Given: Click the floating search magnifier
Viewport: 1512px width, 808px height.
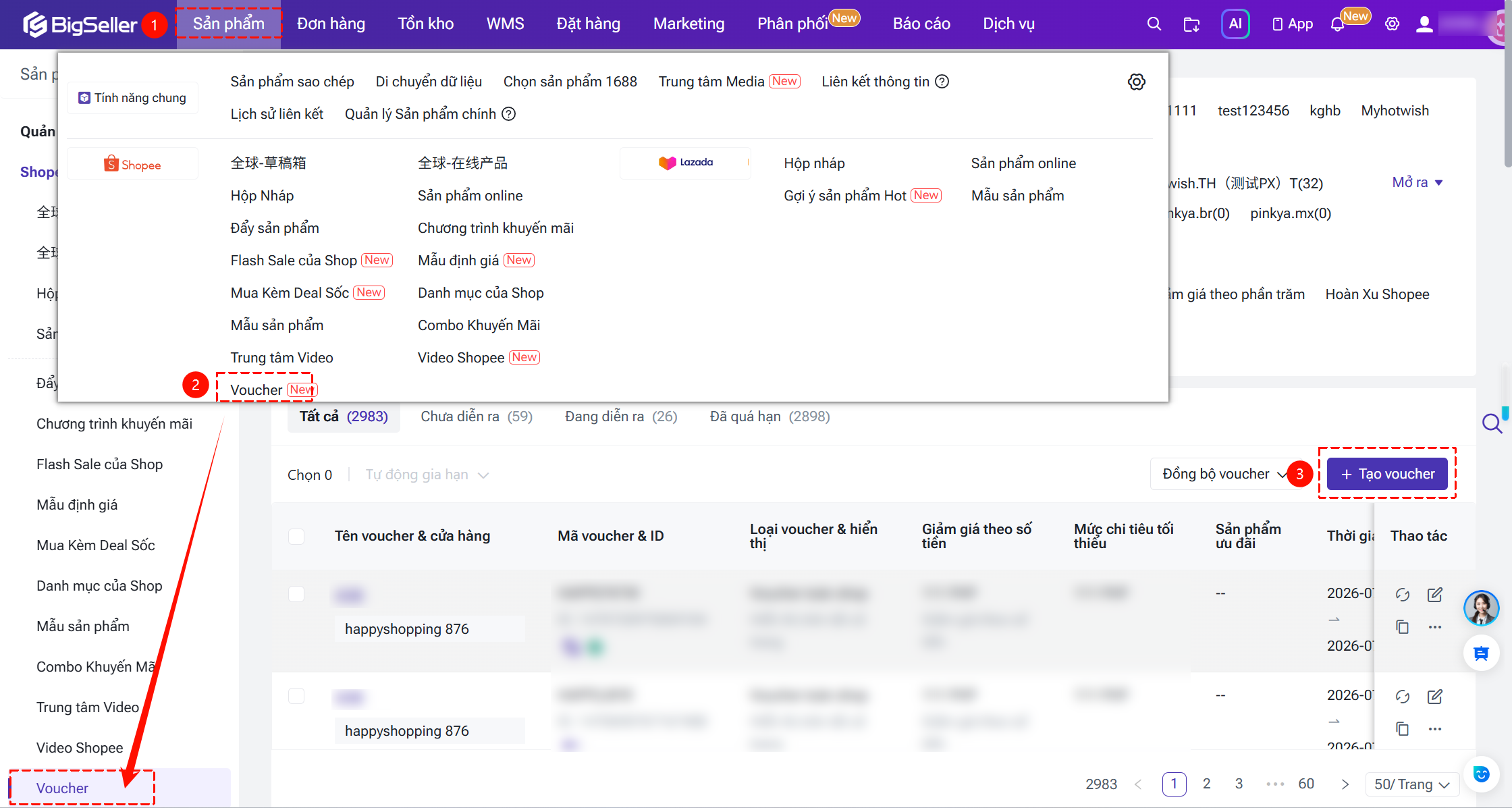Looking at the screenshot, I should (x=1492, y=424).
